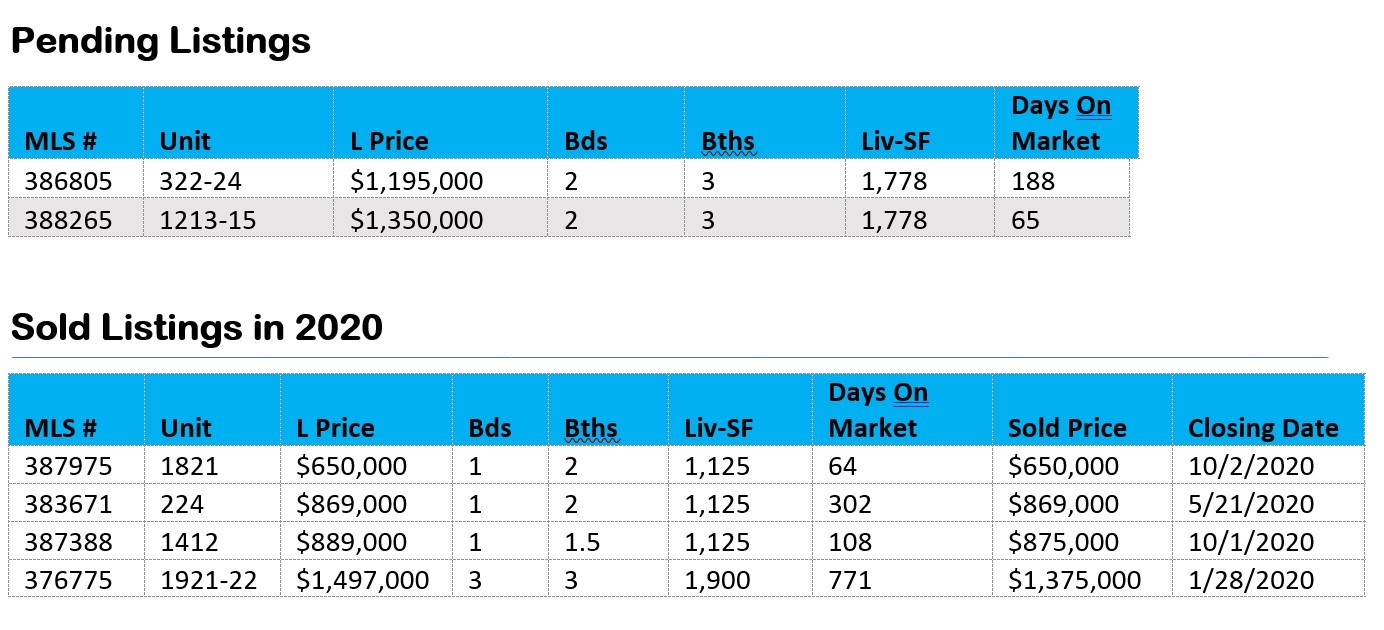1384x630 pixels.
Task: Click the Sold Price column header
Action: (1067, 429)
